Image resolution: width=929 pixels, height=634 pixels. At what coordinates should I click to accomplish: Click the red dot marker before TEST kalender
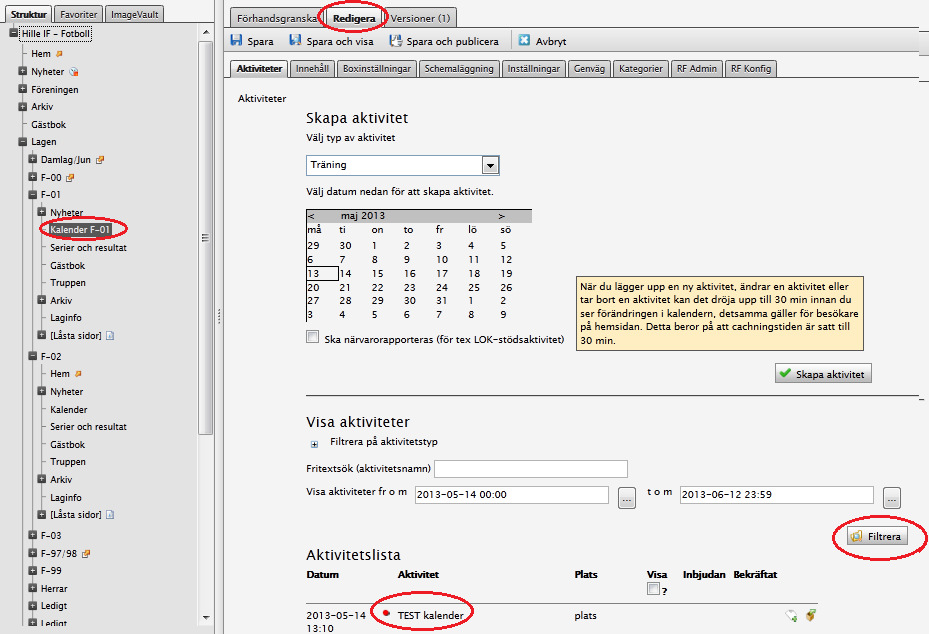coord(386,613)
